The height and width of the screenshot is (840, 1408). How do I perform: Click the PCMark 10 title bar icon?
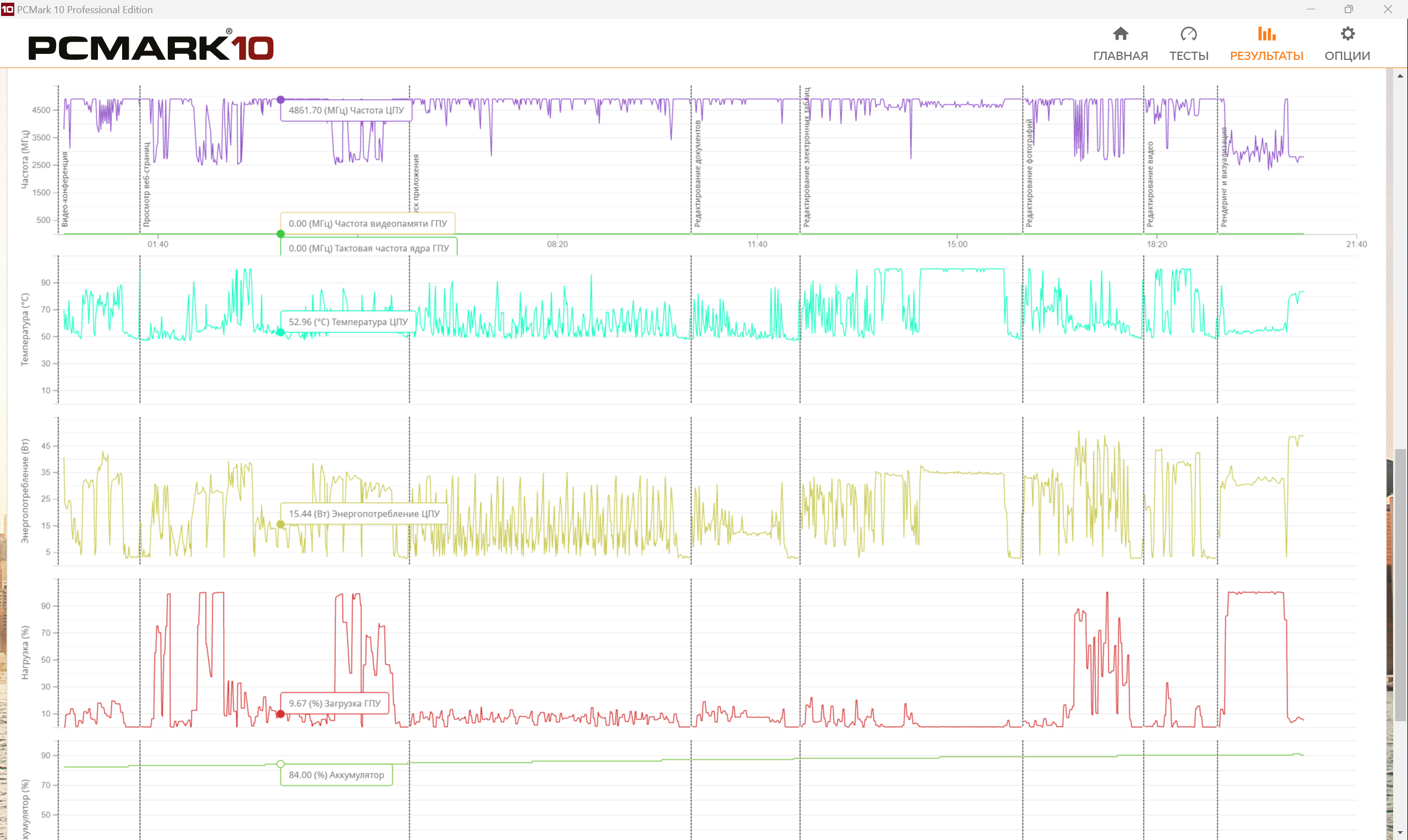(7, 9)
